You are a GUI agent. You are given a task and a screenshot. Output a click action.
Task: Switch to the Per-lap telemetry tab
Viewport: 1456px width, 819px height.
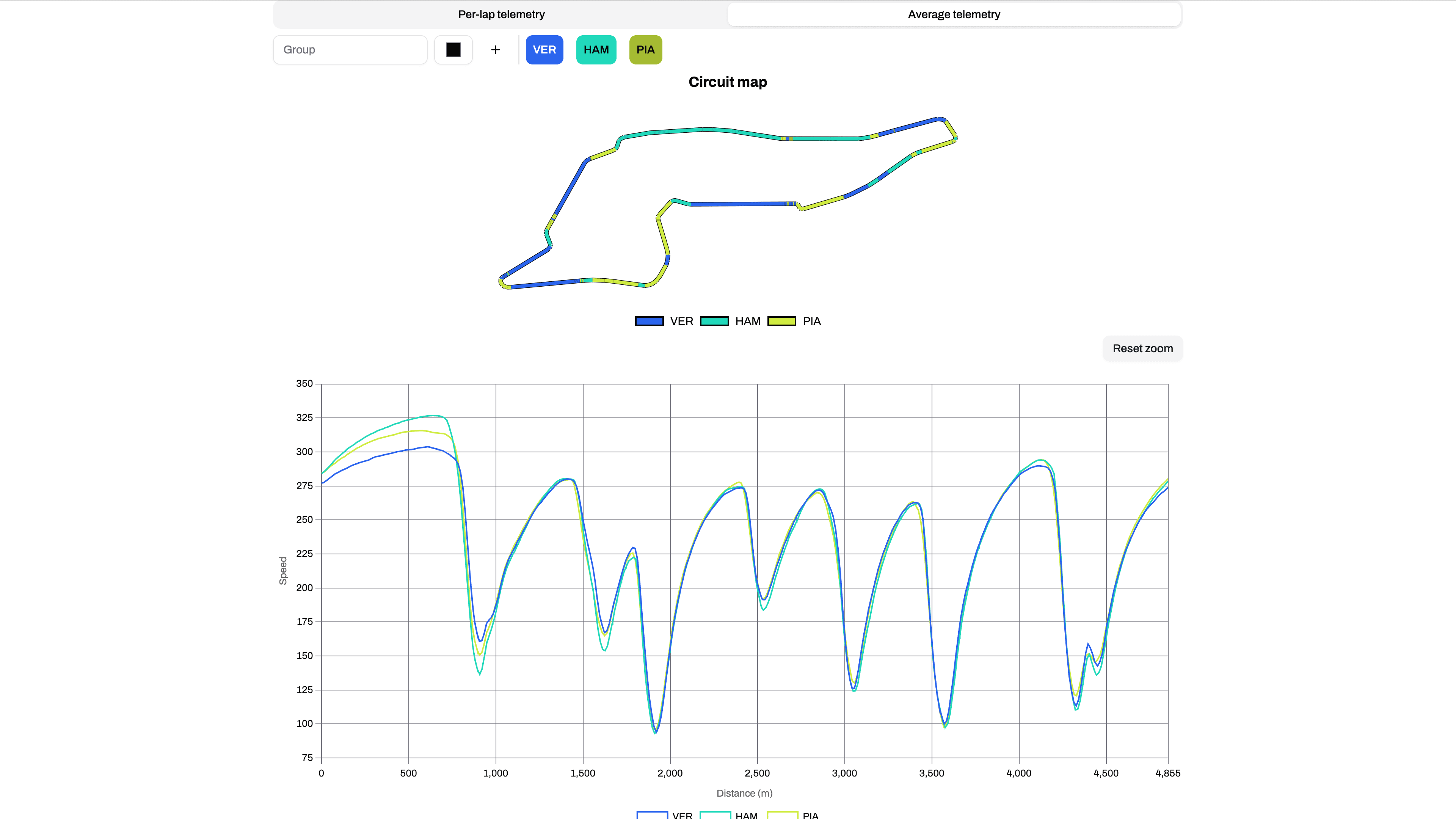pyautogui.click(x=501, y=14)
